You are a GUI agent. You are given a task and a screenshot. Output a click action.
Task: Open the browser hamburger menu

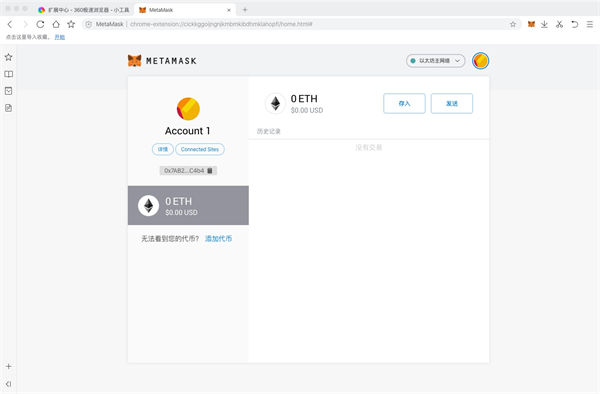click(x=590, y=24)
